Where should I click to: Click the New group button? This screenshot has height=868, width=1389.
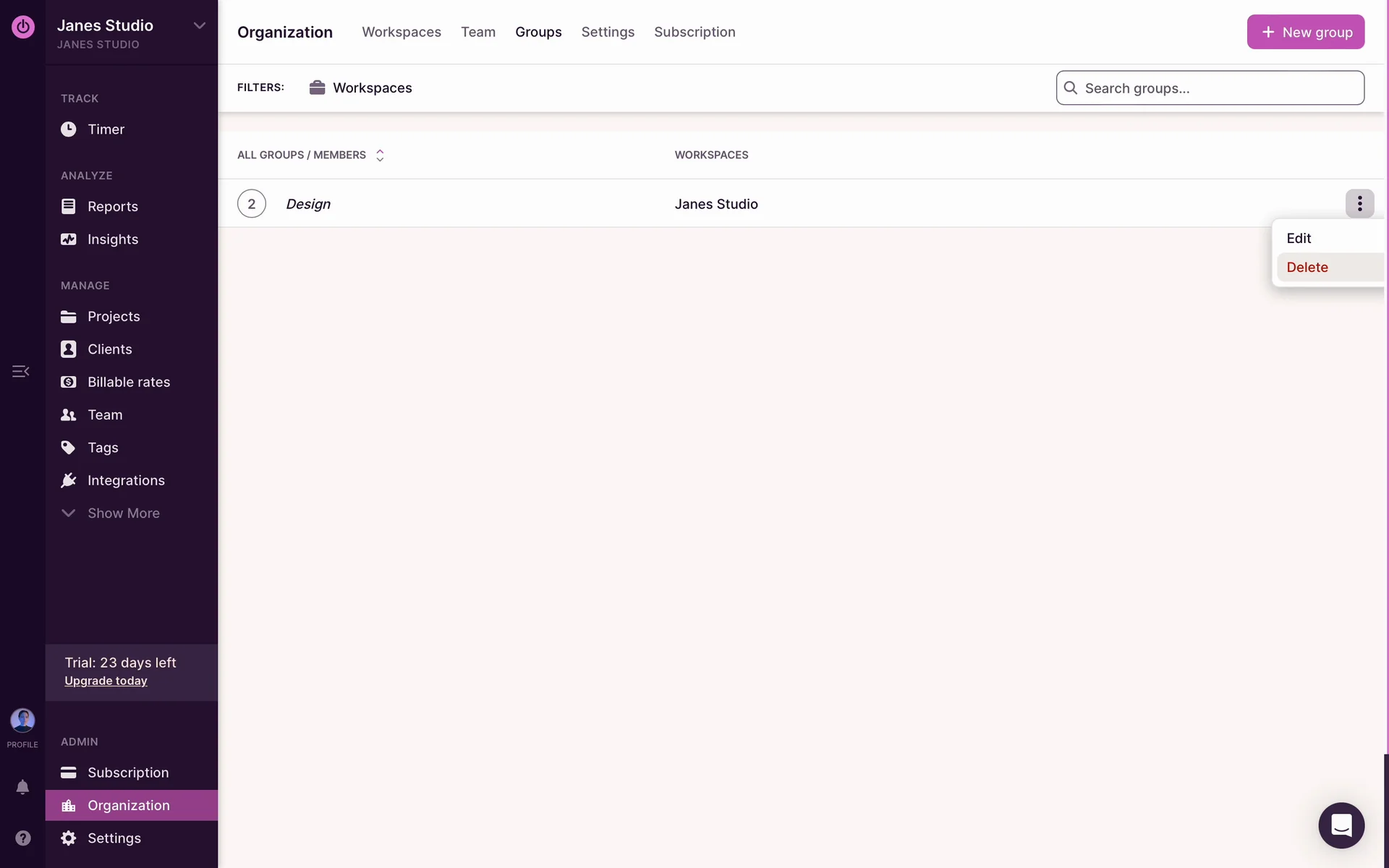coord(1305,32)
